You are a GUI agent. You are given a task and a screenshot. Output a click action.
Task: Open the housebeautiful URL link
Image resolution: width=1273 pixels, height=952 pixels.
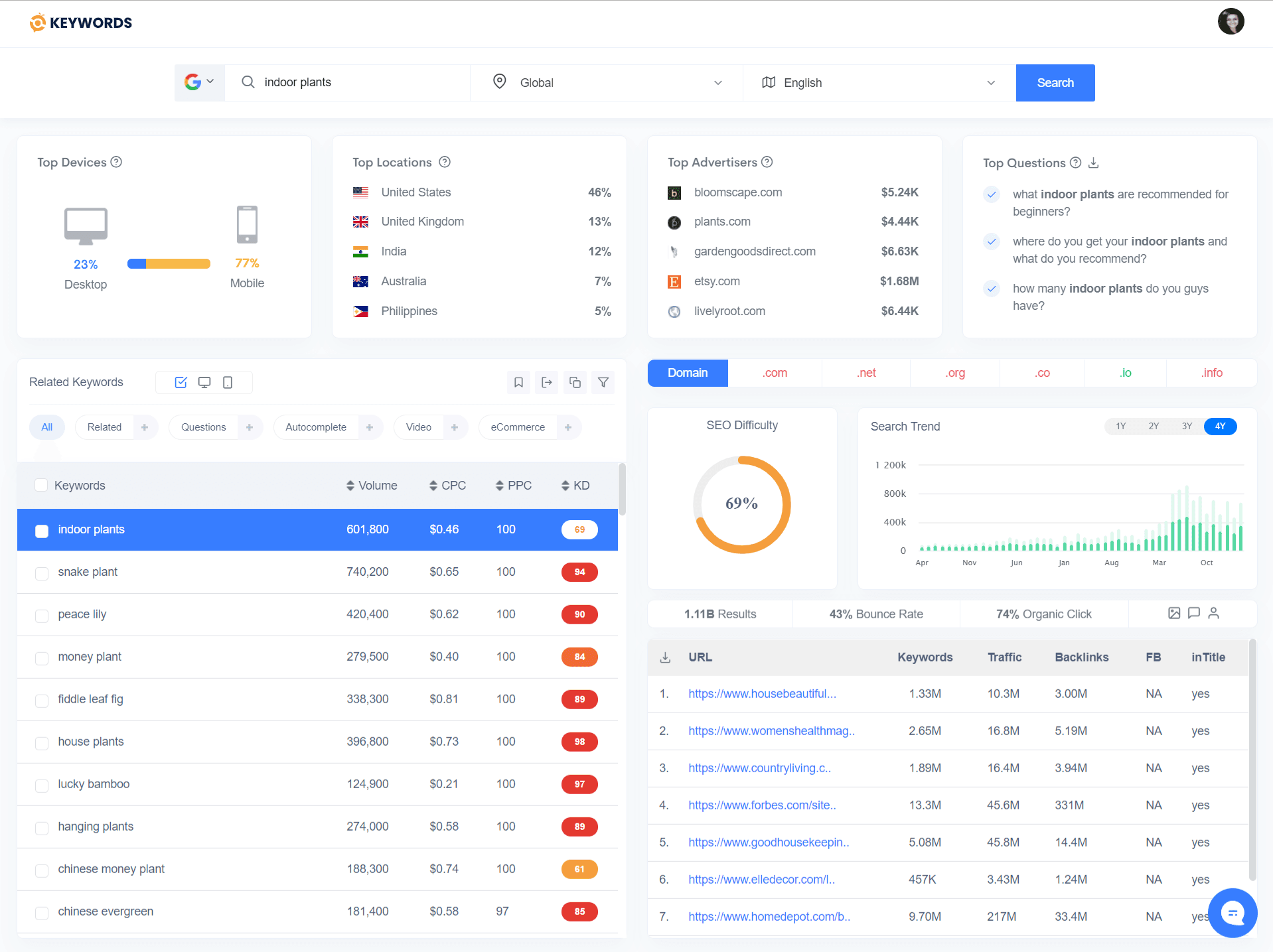[762, 694]
